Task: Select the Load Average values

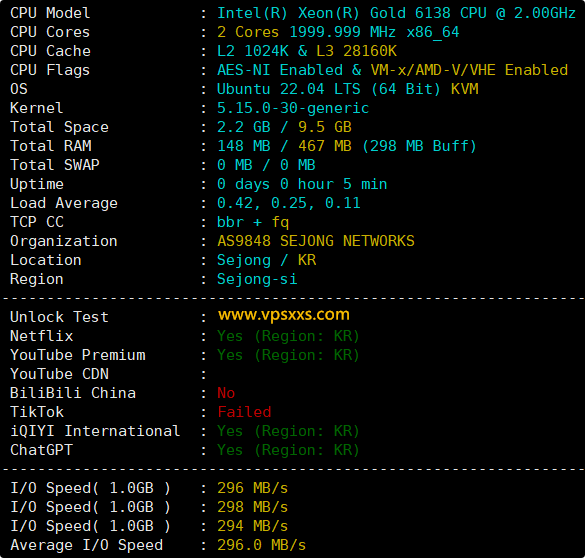Action: 289,203
